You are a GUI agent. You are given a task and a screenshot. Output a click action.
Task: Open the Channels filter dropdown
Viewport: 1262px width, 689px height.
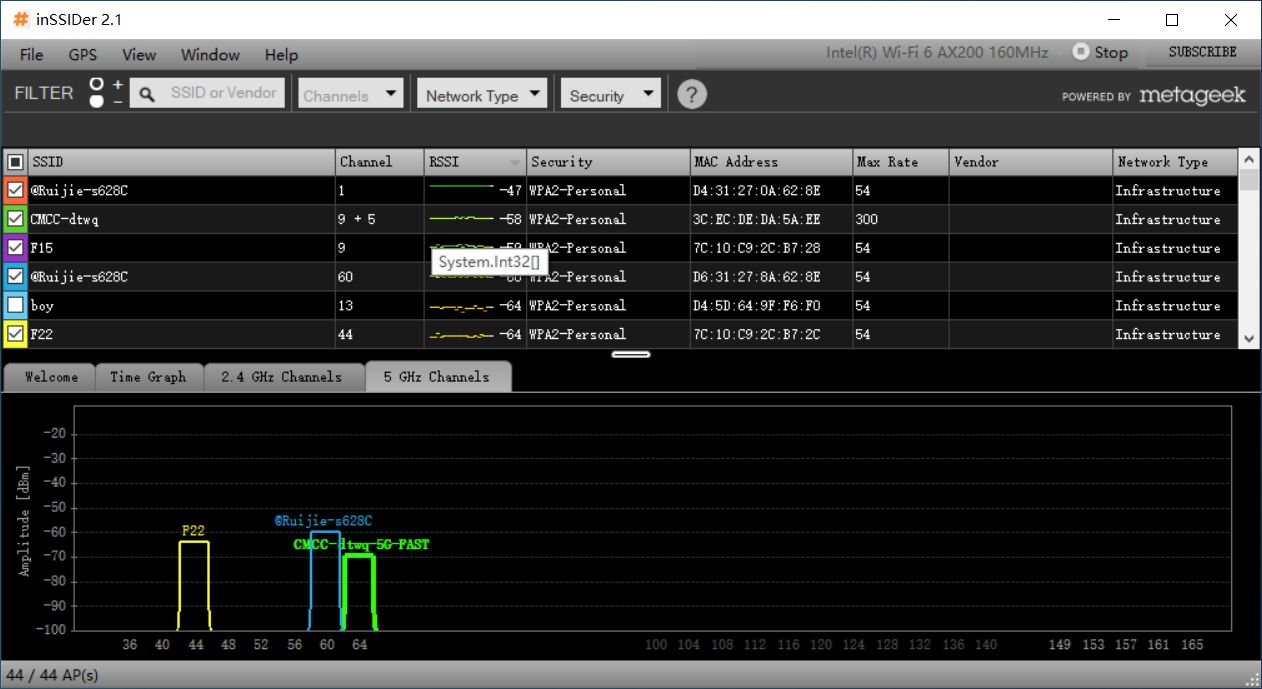351,94
